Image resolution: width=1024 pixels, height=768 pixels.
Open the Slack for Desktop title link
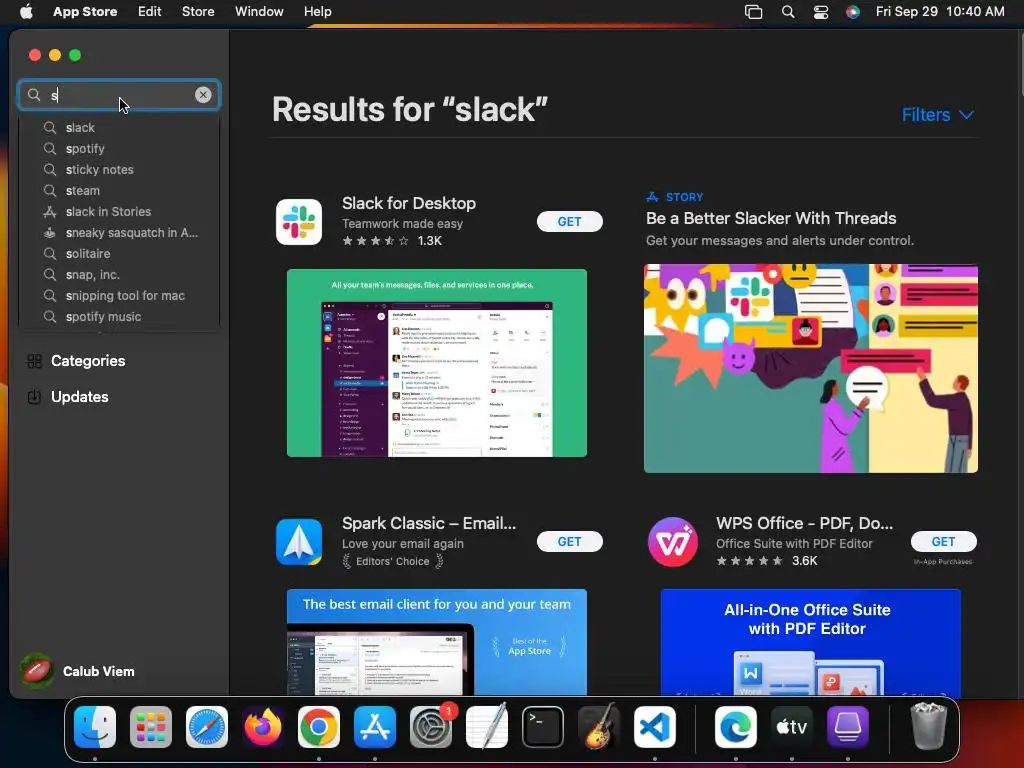click(x=409, y=203)
